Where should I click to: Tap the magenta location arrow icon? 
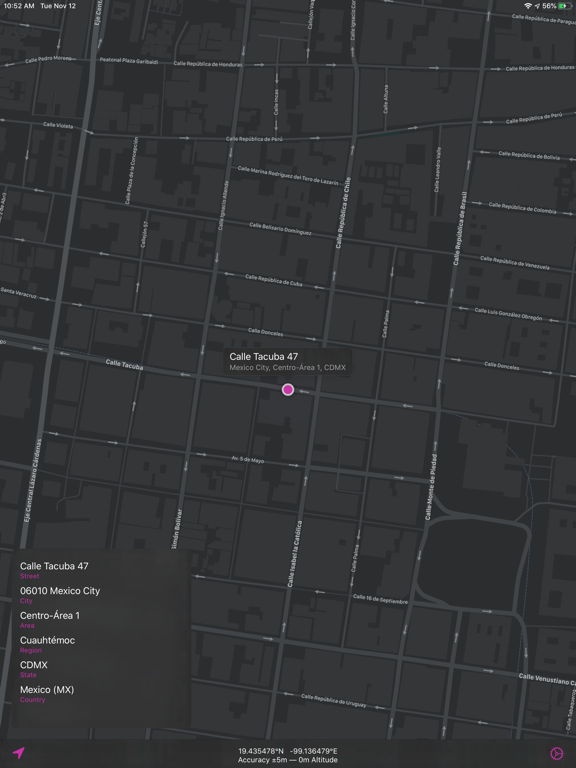pos(19,753)
